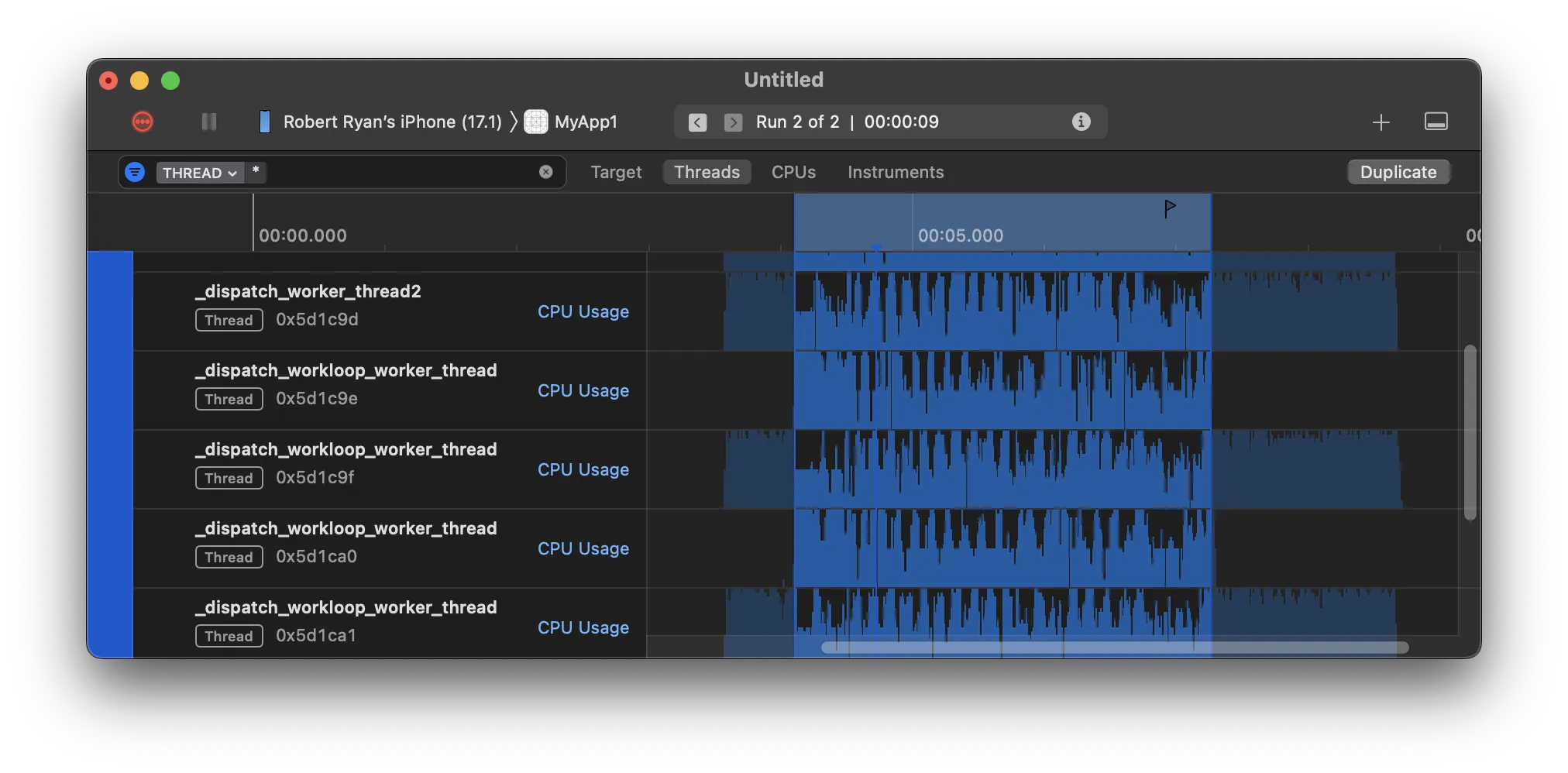
Task: Click CPU Usage for thread 0x5d1c9e
Action: [583, 390]
